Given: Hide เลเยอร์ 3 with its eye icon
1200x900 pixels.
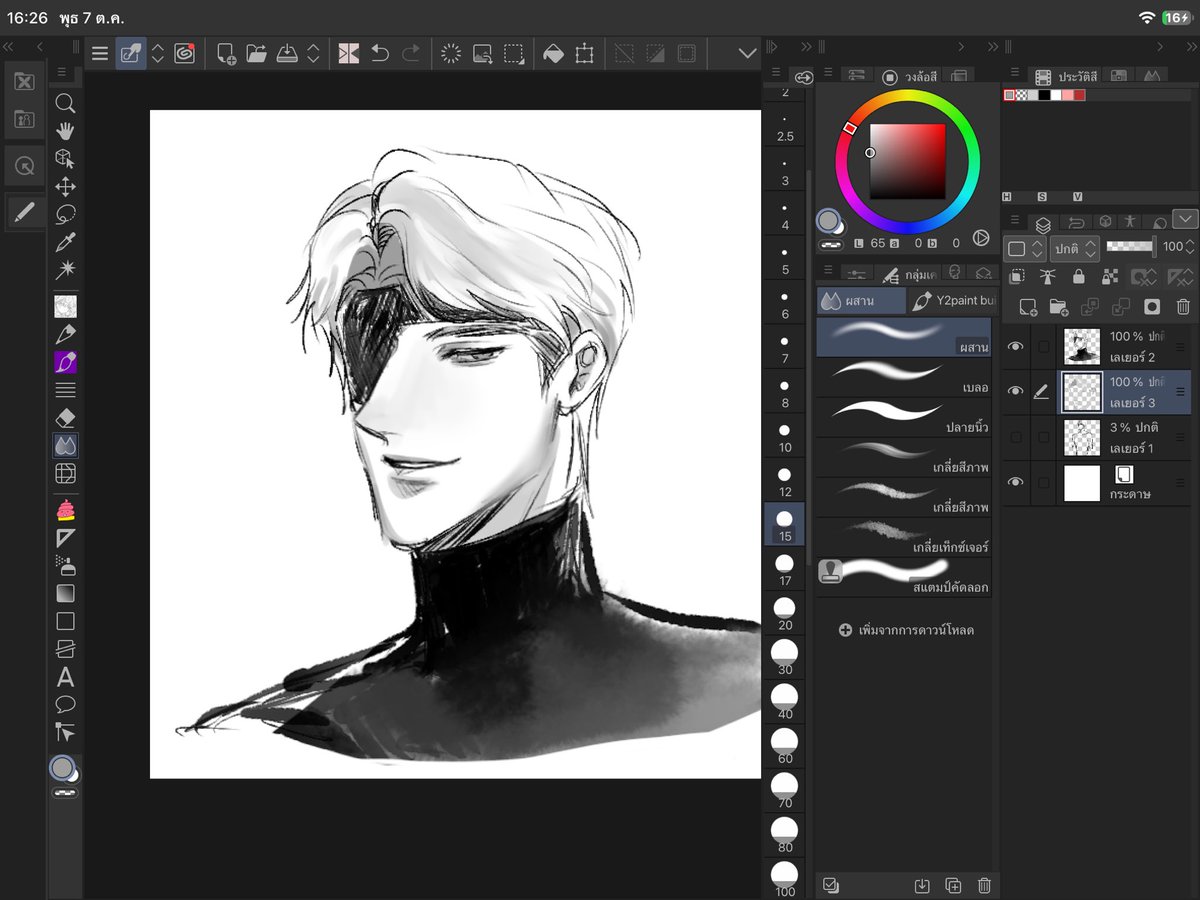Looking at the screenshot, I should pos(1016,392).
